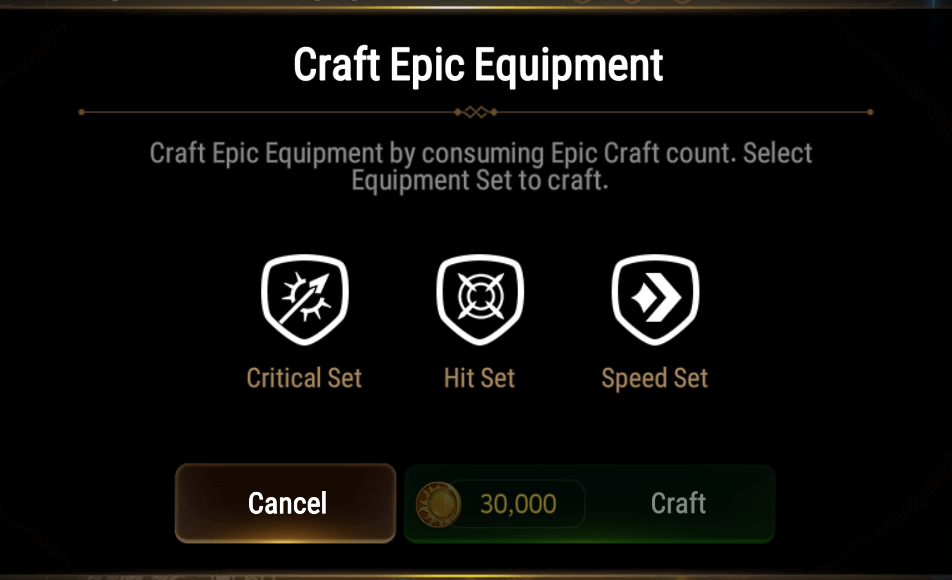Select the "Critical Set" text label
The height and width of the screenshot is (580, 952).
[x=304, y=378]
